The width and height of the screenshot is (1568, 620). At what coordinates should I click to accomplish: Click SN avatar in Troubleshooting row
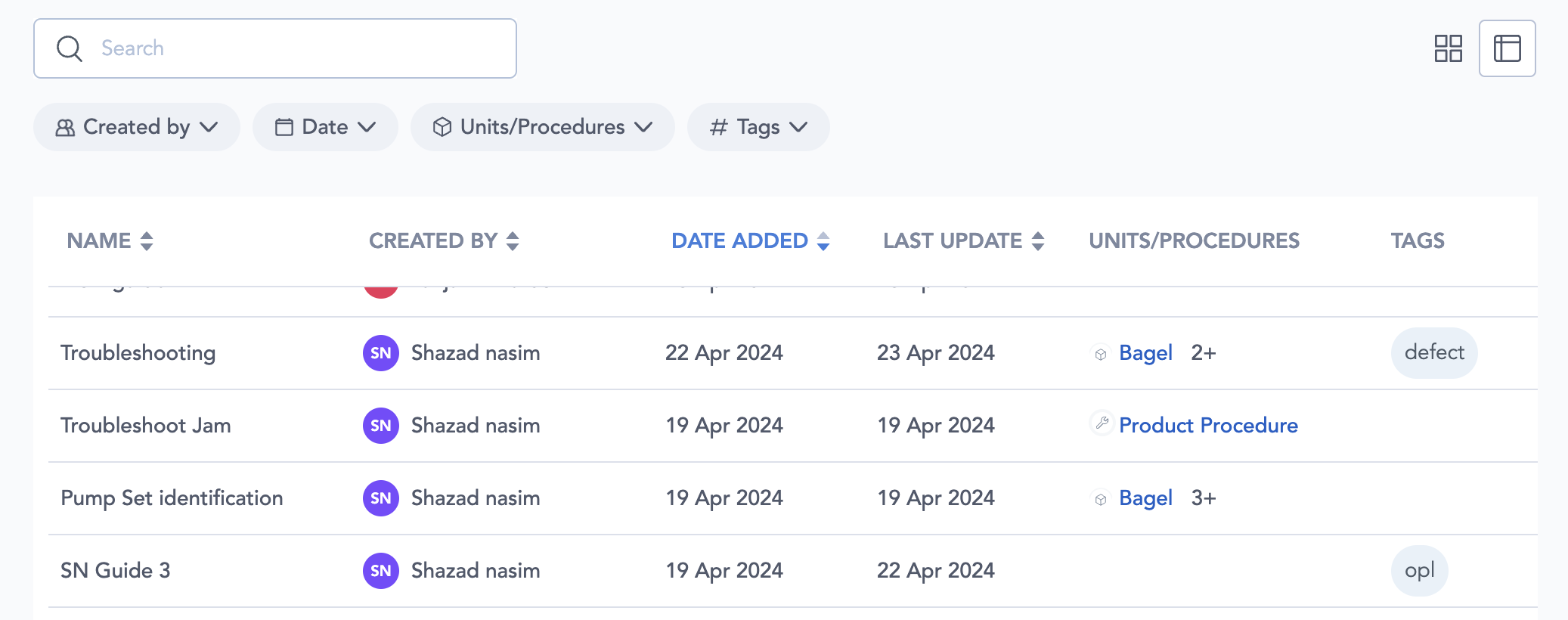click(381, 353)
